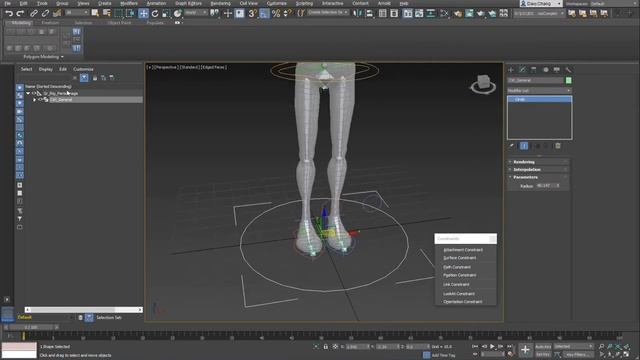Open the Animation menu

click(156, 3)
